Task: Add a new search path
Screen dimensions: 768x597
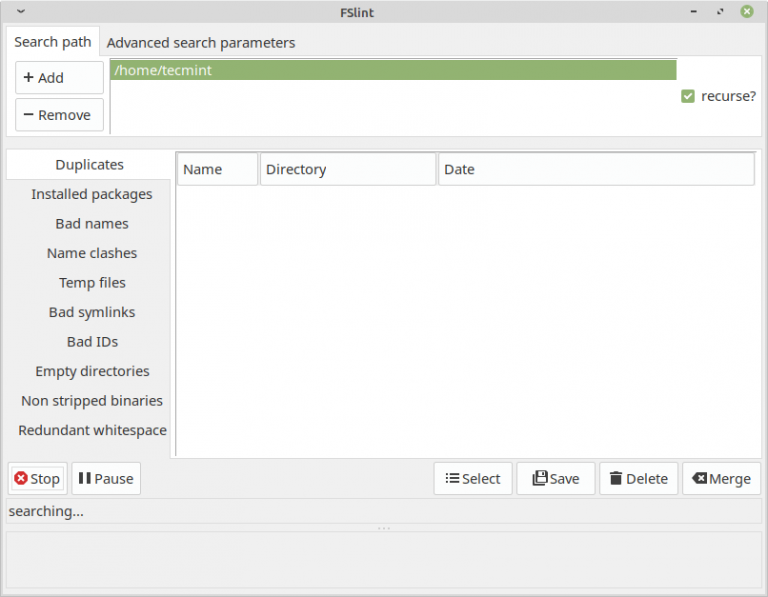Action: point(59,78)
